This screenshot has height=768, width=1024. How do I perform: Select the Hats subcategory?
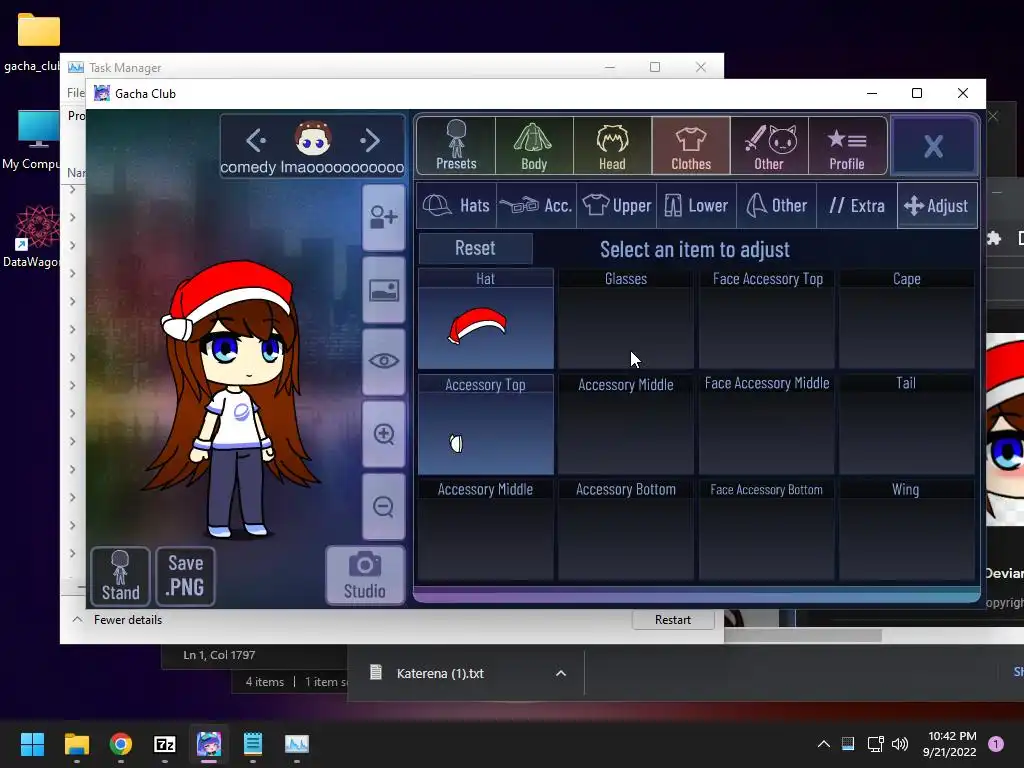click(x=456, y=206)
